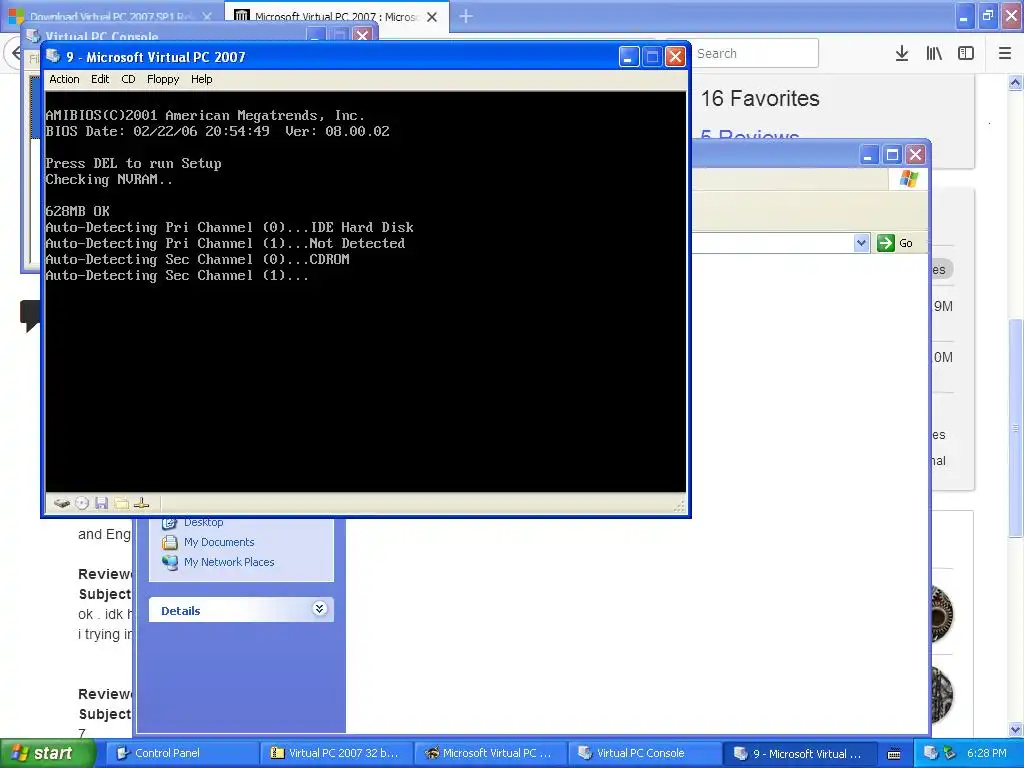The image size is (1024, 768).
Task: Maximize the Explorer window behind
Action: 892,155
